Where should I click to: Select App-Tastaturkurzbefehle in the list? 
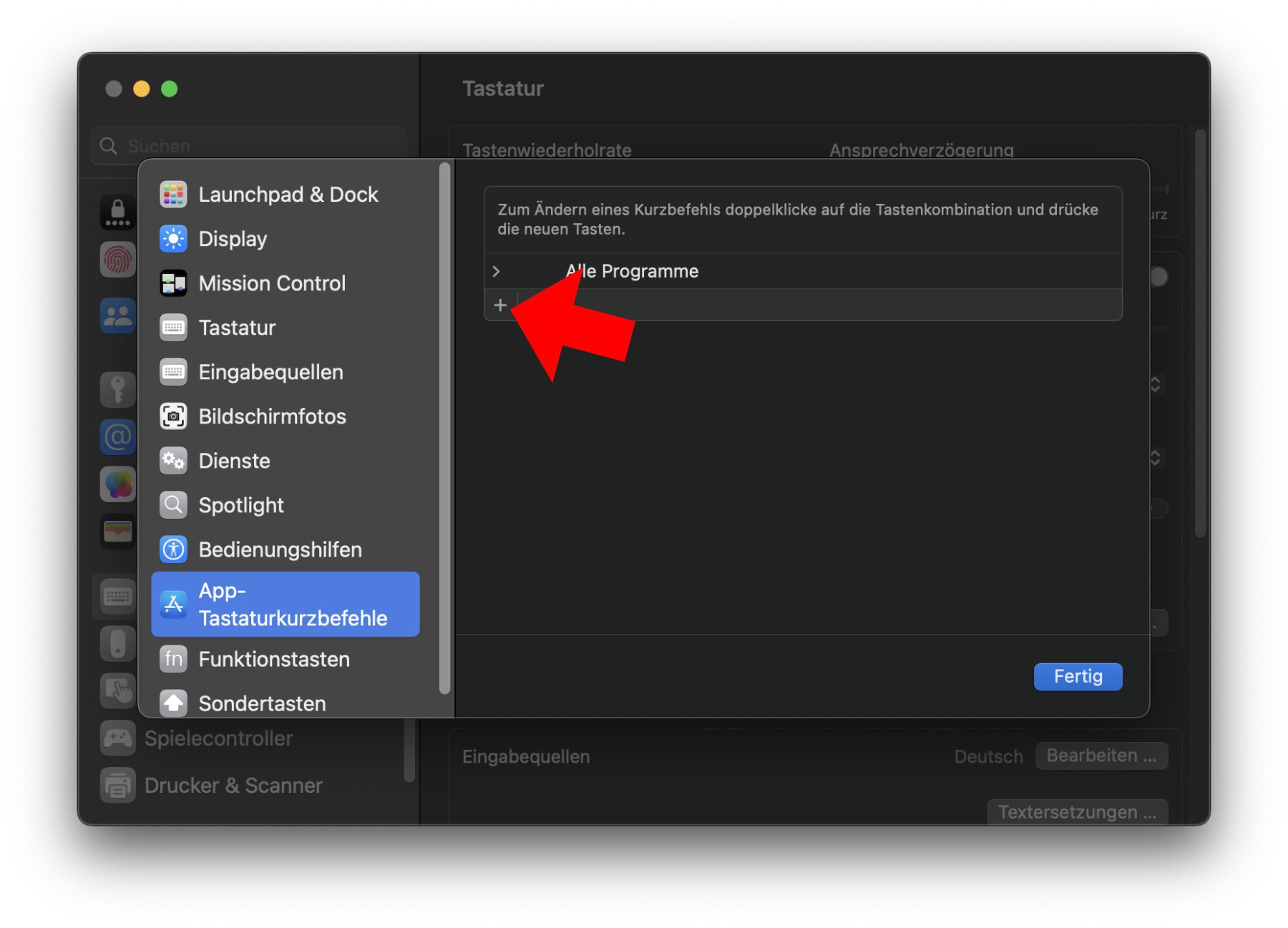[286, 605]
